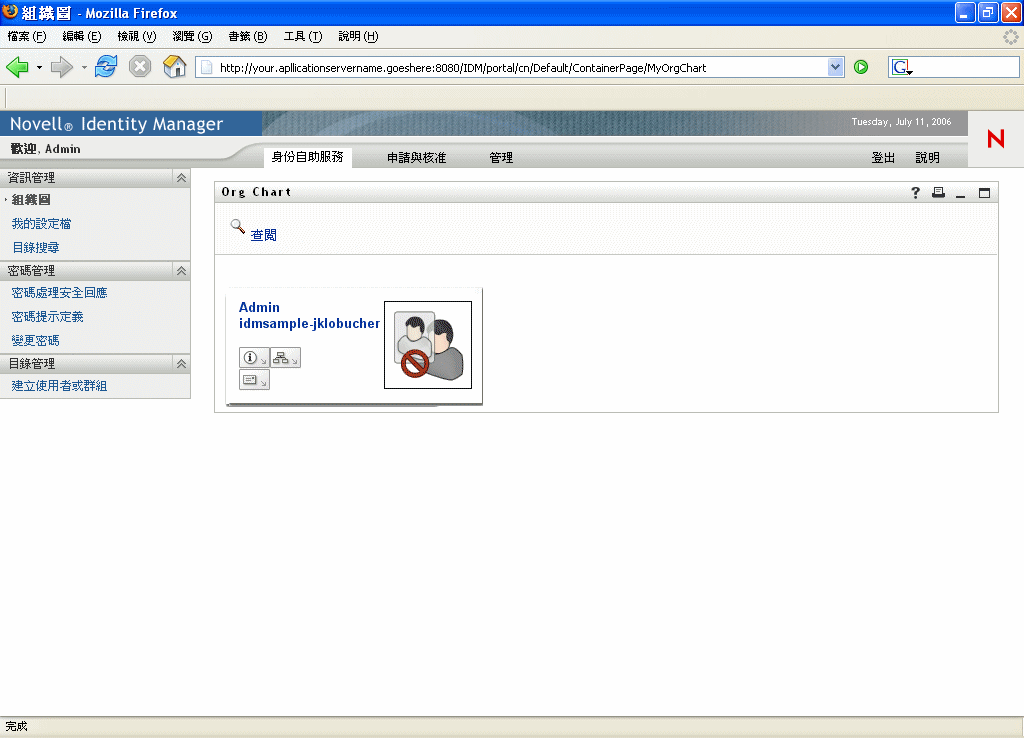Click the Admin idmsample-jklobucher name link
Image resolution: width=1024 pixels, height=738 pixels.
click(309, 315)
